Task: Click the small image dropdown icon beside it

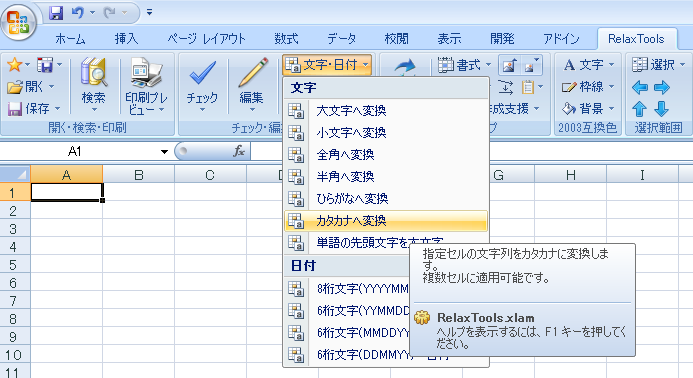Action: tap(531, 65)
